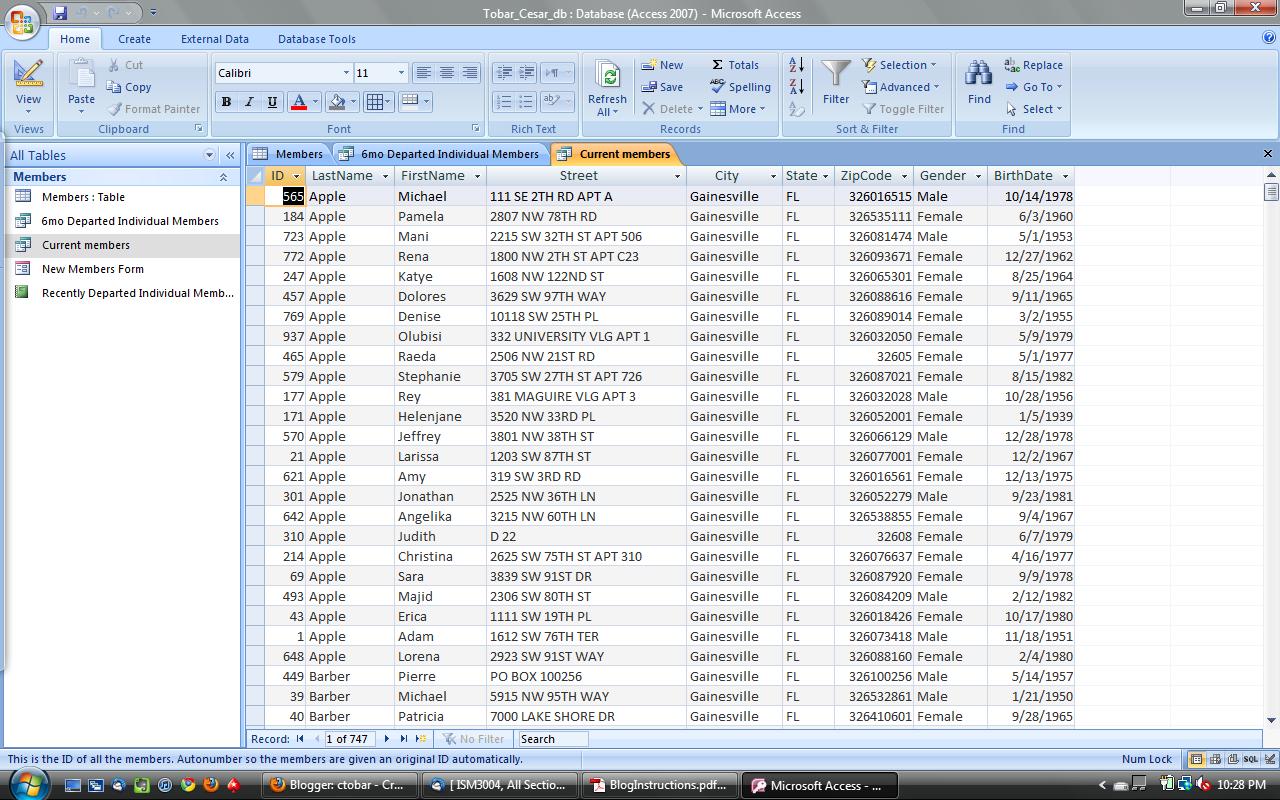Open the Selection filter dropdown
Screen dimensions: 1280x800
coord(899,65)
